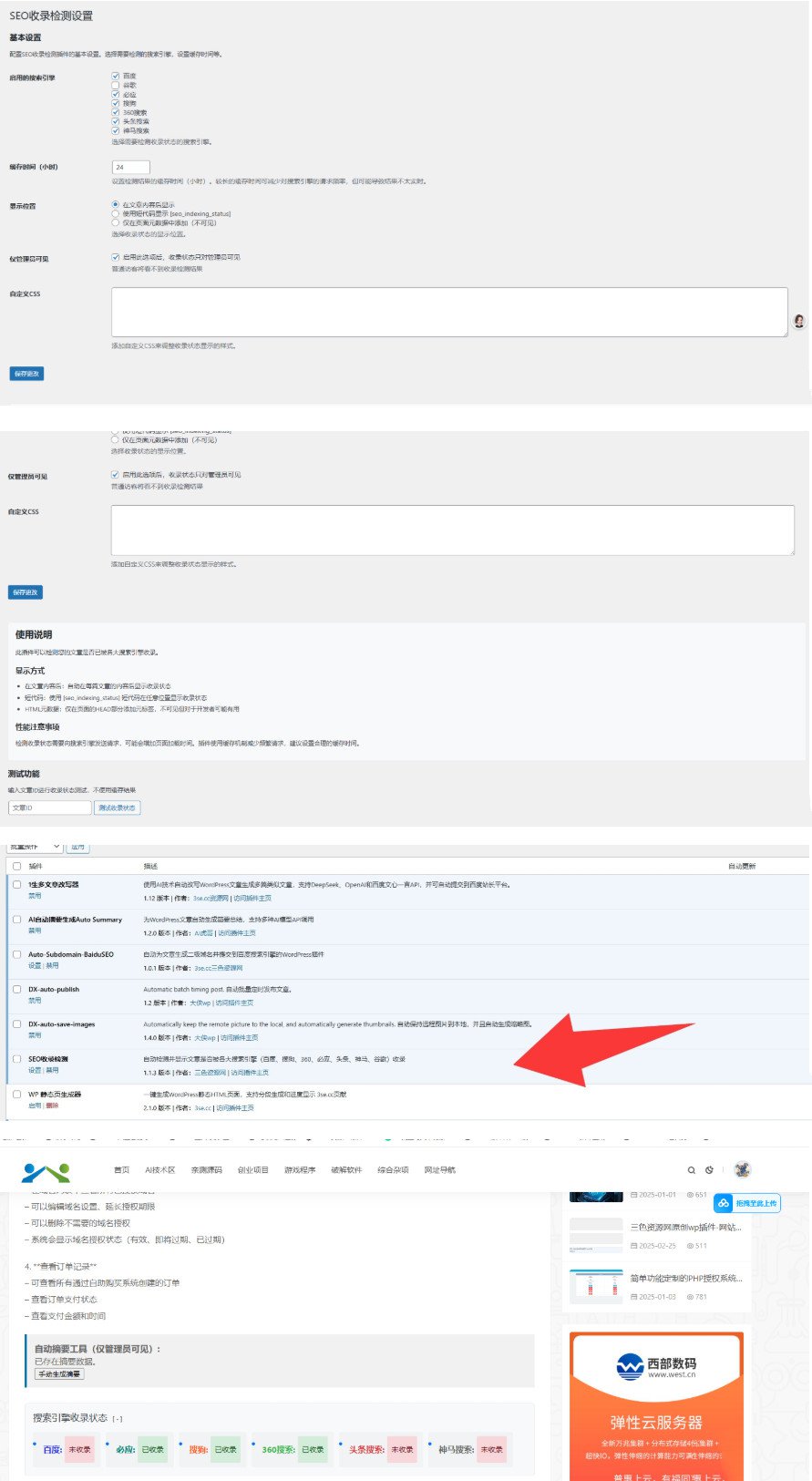
Task: Check the DX-auto-save-images plugin checkbox
Action: (16, 1023)
